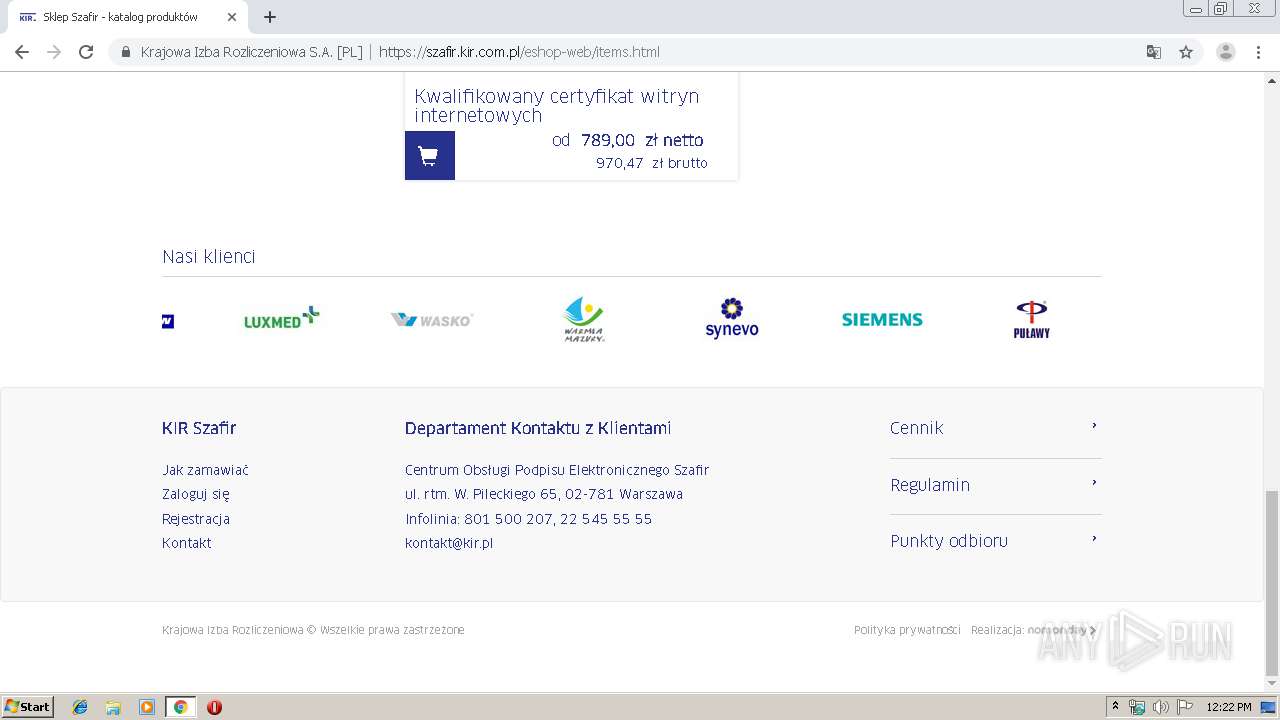
Task: Open Kwalifikowany certyfikat witryn internetowych title
Action: click(x=557, y=105)
